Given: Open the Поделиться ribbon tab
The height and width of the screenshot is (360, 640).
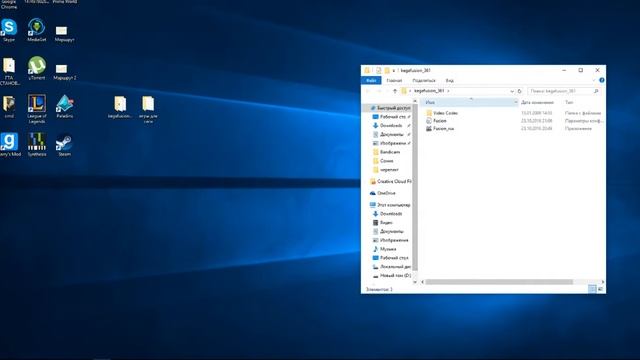Looking at the screenshot, I should coord(424,80).
